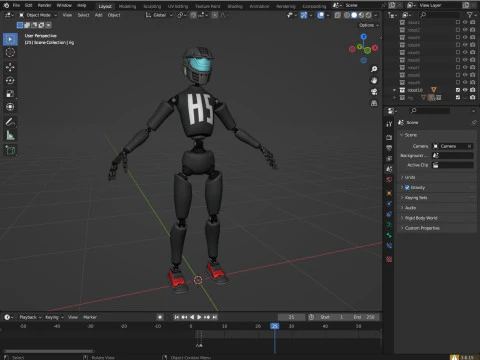The width and height of the screenshot is (480, 360).
Task: Select the Move tool
Action: pos(10,67)
